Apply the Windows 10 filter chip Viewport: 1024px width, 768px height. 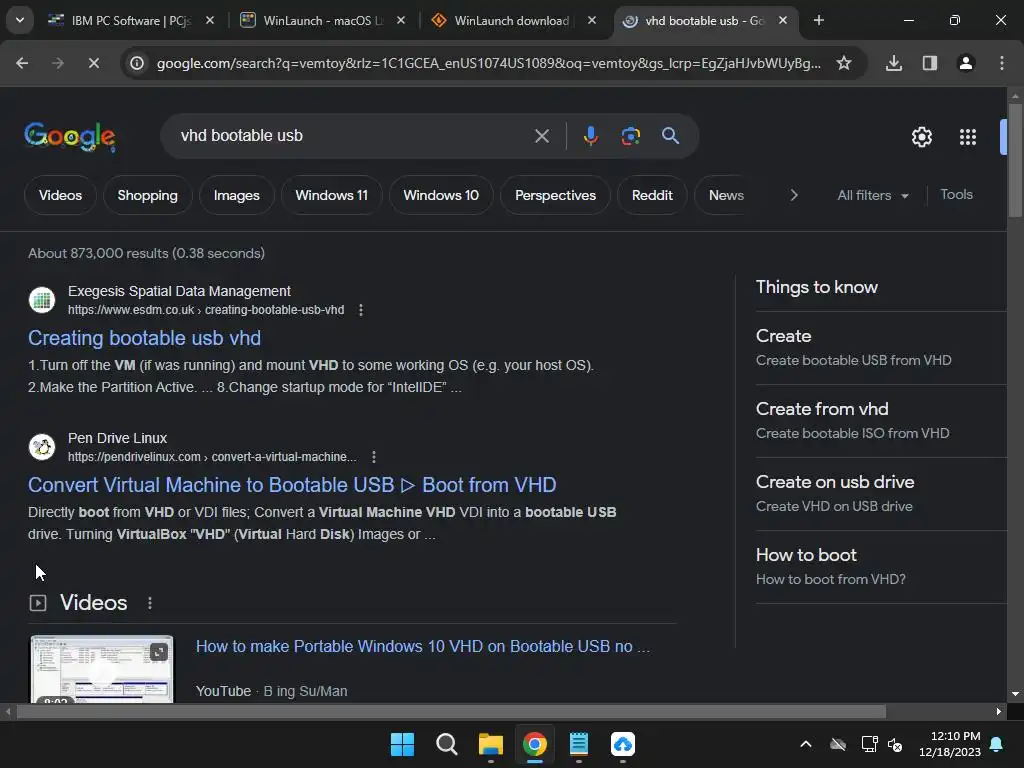pyautogui.click(x=441, y=195)
